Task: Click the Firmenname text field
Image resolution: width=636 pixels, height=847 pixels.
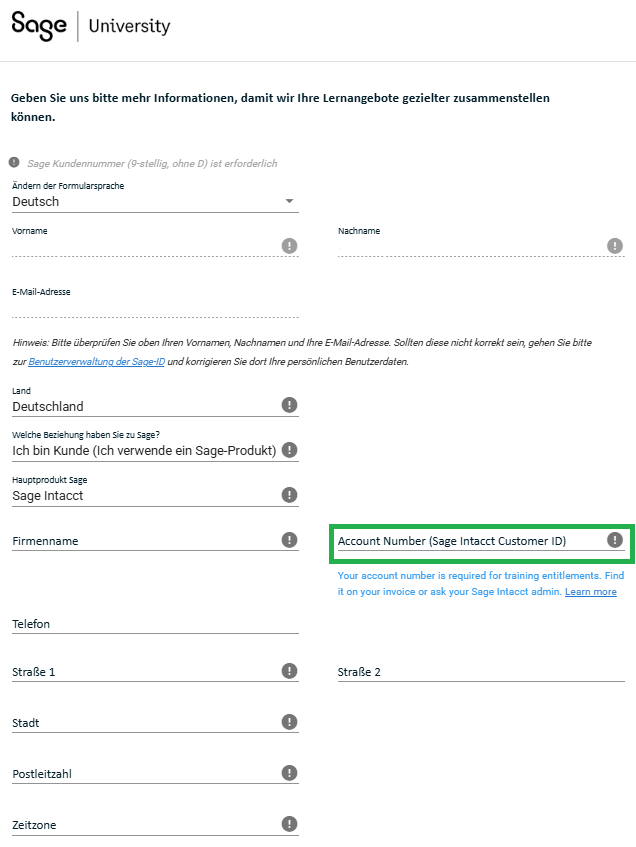Action: click(145, 541)
